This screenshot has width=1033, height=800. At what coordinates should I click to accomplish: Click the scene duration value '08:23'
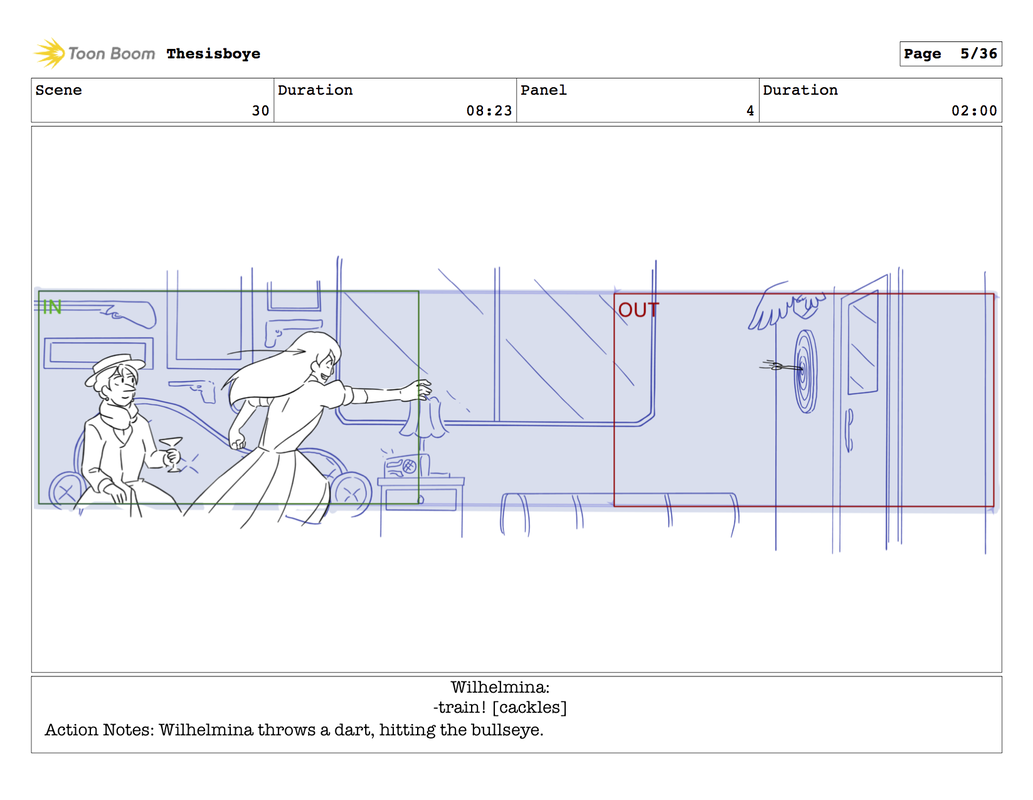[x=489, y=111]
